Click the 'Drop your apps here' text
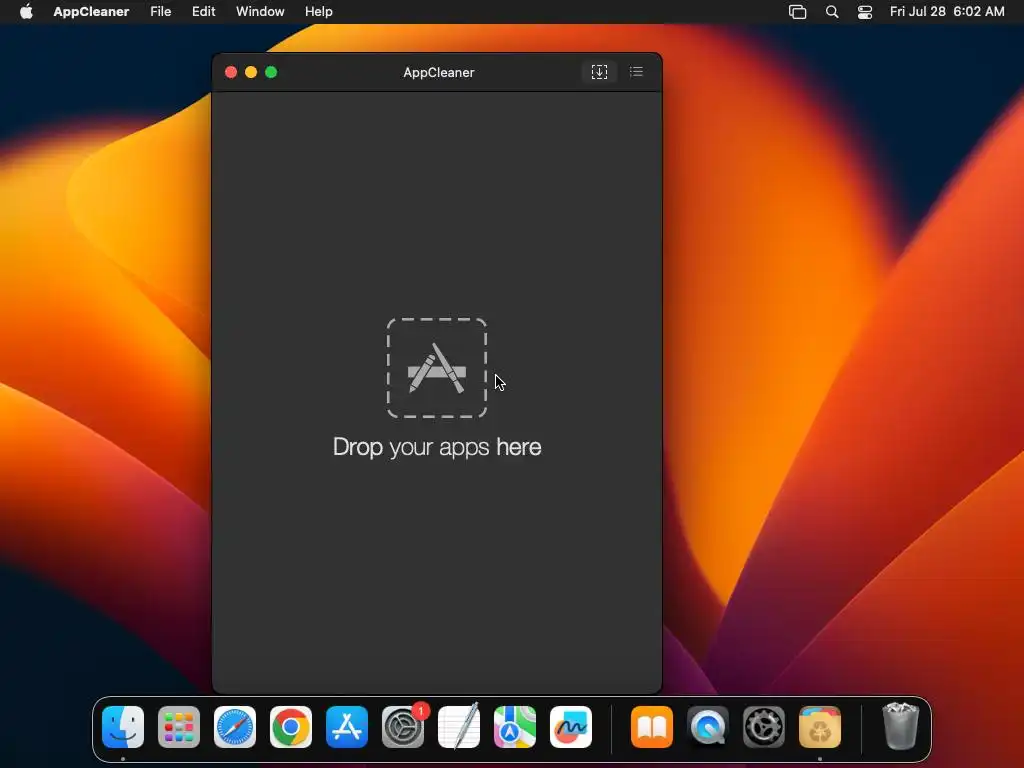The image size is (1024, 768). click(437, 447)
